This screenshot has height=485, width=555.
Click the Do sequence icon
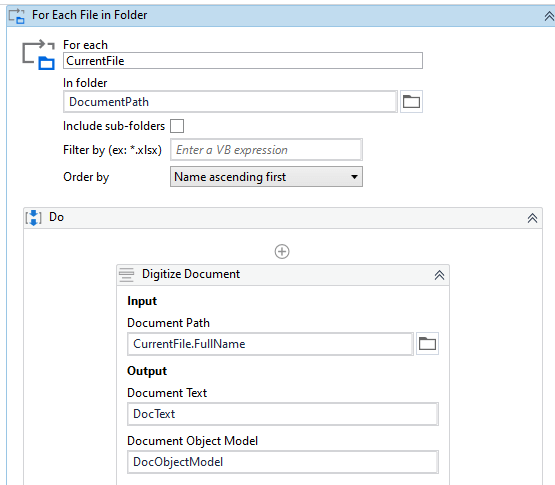click(x=34, y=217)
